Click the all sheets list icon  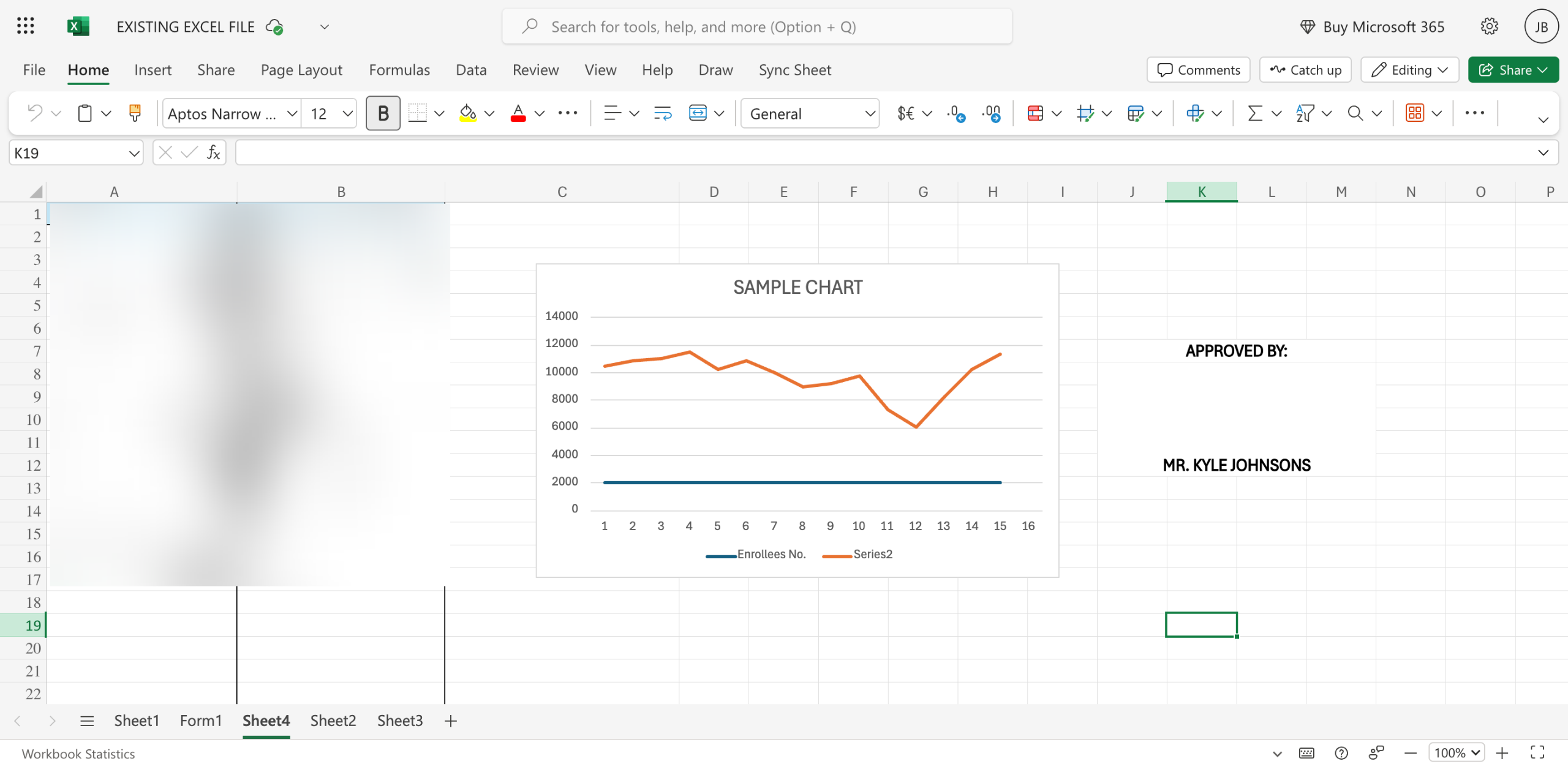tap(87, 721)
